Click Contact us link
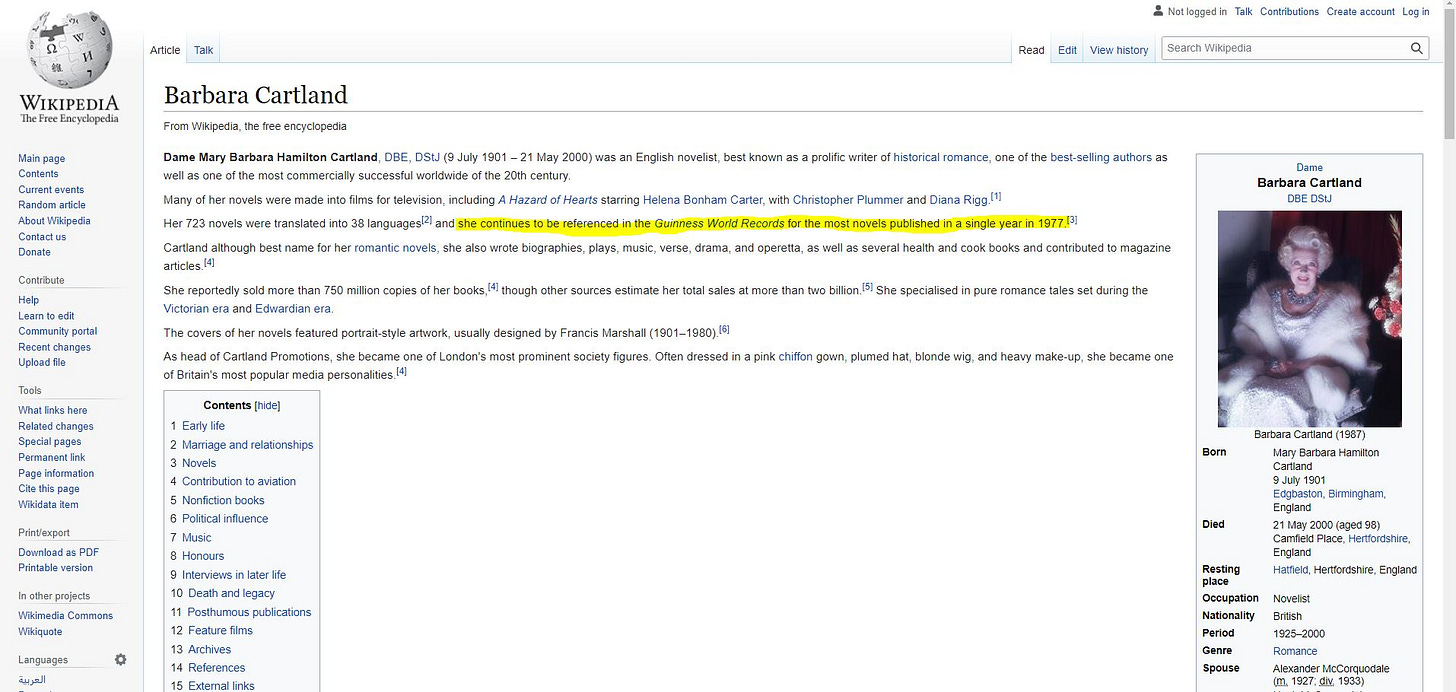 (42, 237)
